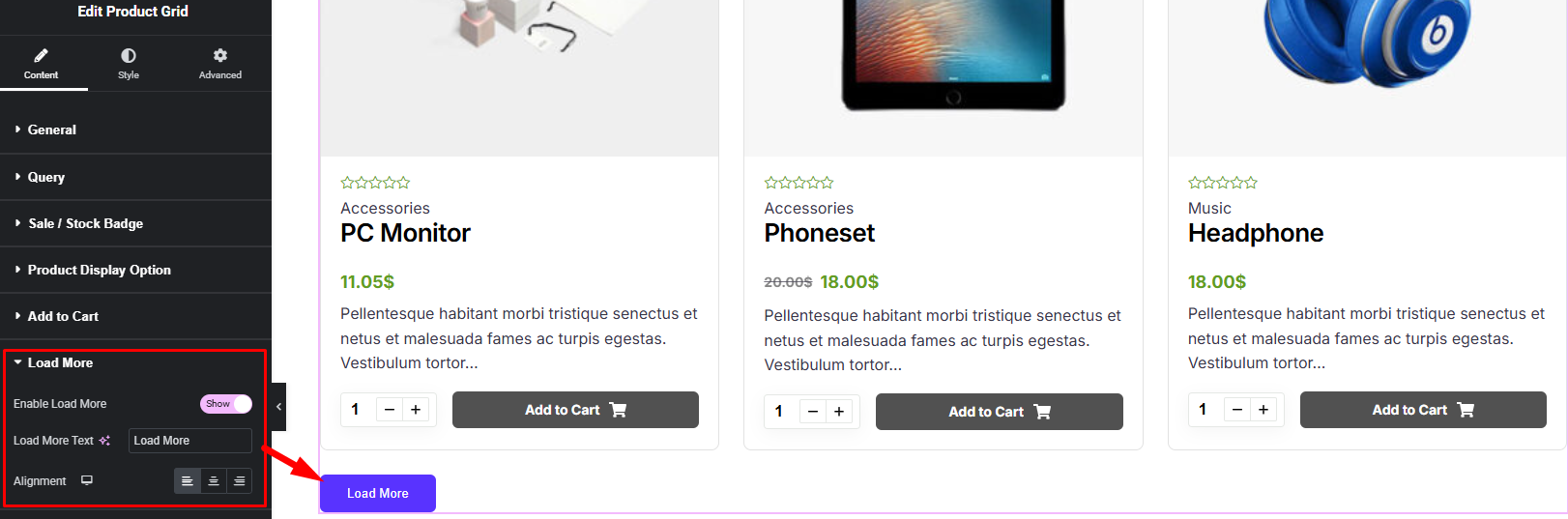Toggle the Enable Load More switch
The height and width of the screenshot is (519, 1568).
tap(226, 404)
